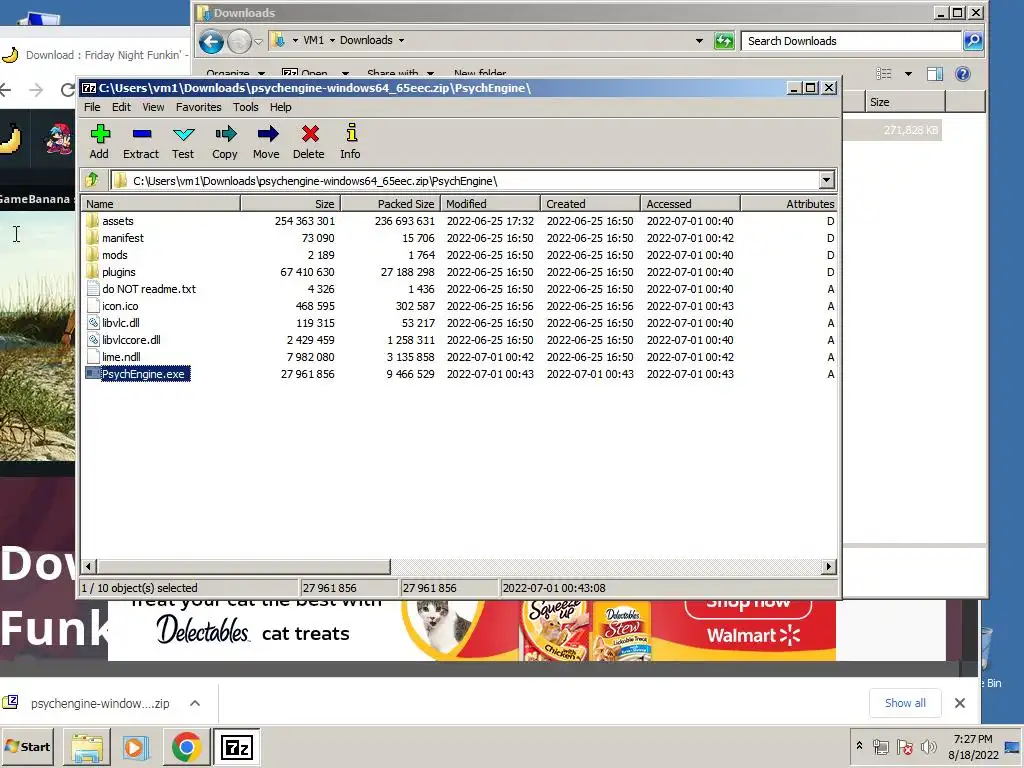Open the View menu
This screenshot has width=1024, height=768.
click(x=153, y=107)
